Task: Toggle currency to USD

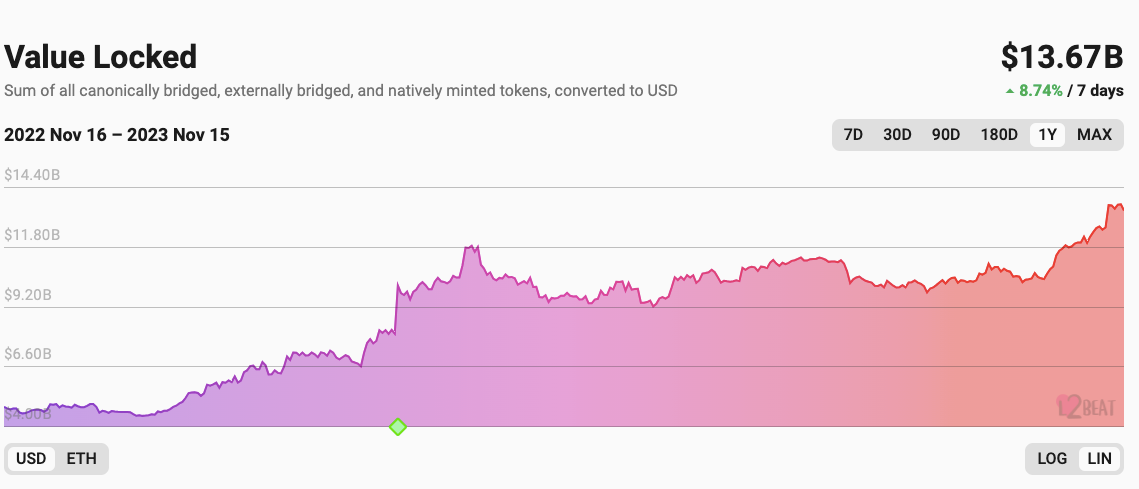Action: pyautogui.click(x=31, y=459)
